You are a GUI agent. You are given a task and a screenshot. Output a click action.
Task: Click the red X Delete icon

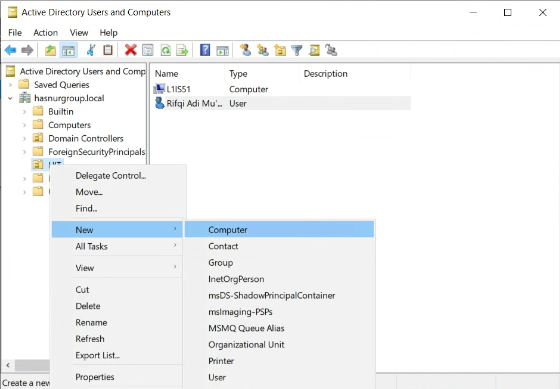point(131,50)
